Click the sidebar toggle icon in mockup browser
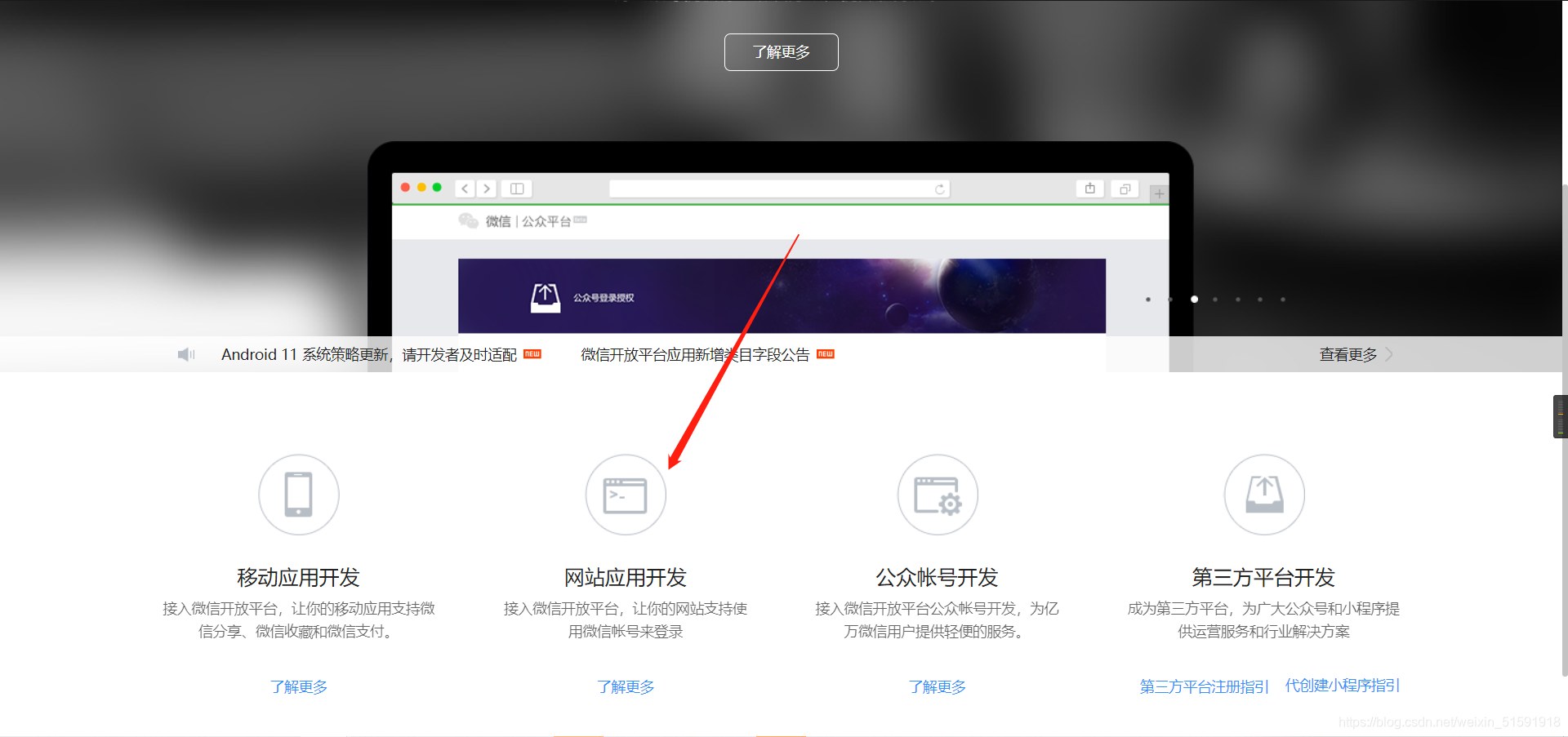 click(x=517, y=189)
